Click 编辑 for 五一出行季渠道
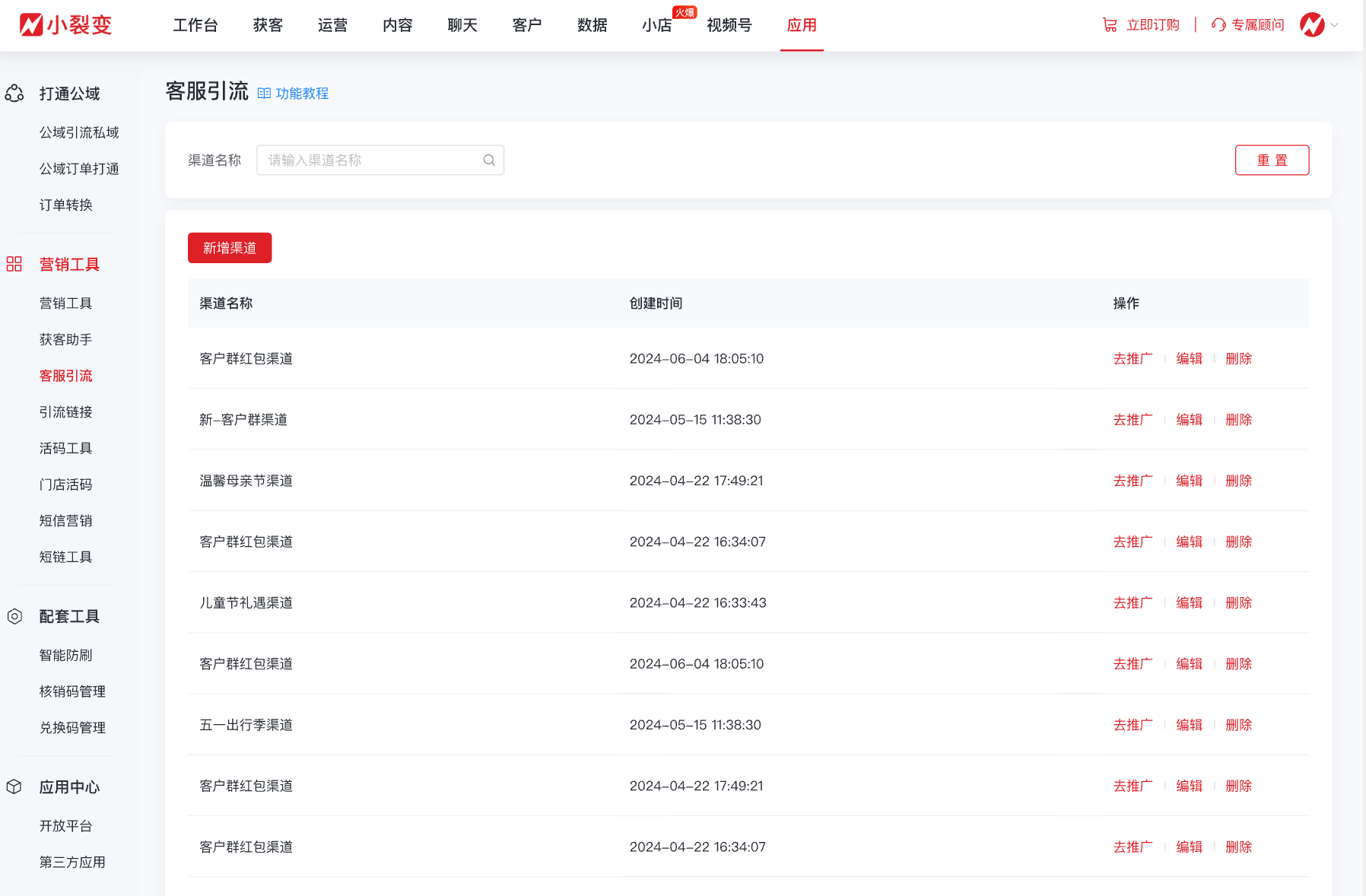The width and height of the screenshot is (1366, 896). click(1190, 725)
